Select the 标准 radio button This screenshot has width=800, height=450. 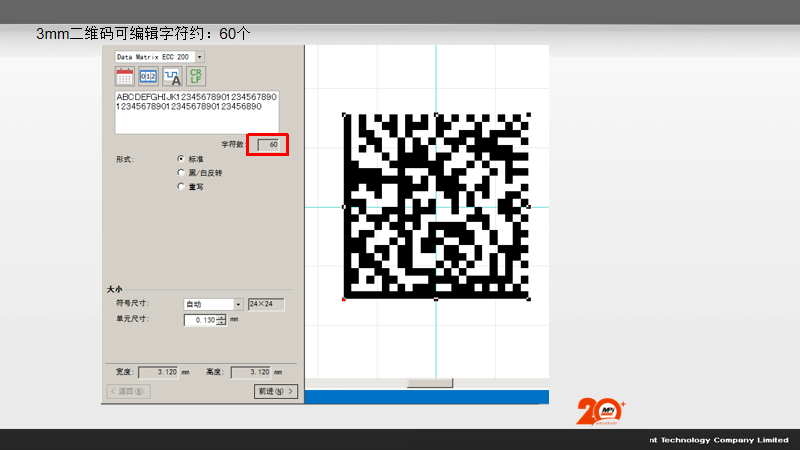(x=180, y=159)
